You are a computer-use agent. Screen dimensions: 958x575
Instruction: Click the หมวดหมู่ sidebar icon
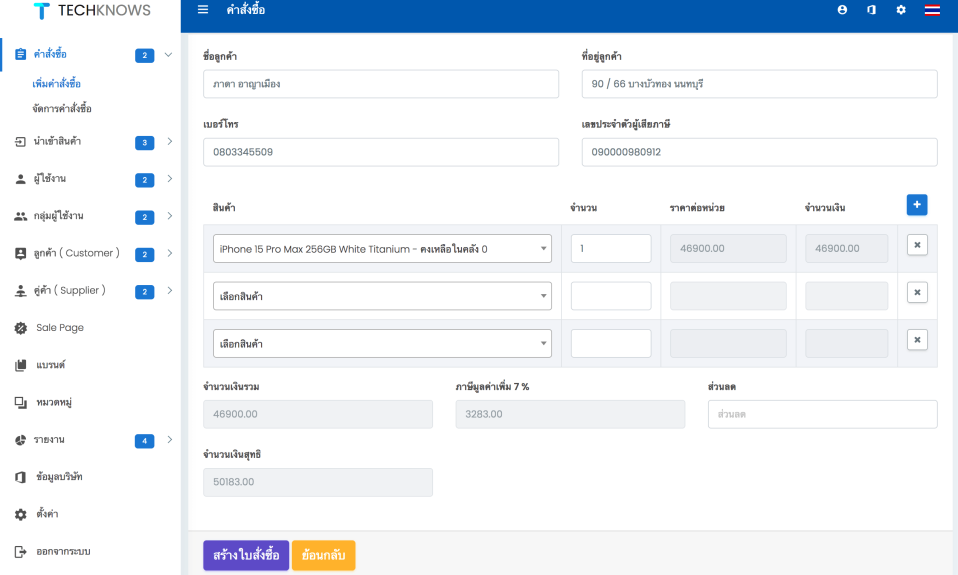point(20,403)
